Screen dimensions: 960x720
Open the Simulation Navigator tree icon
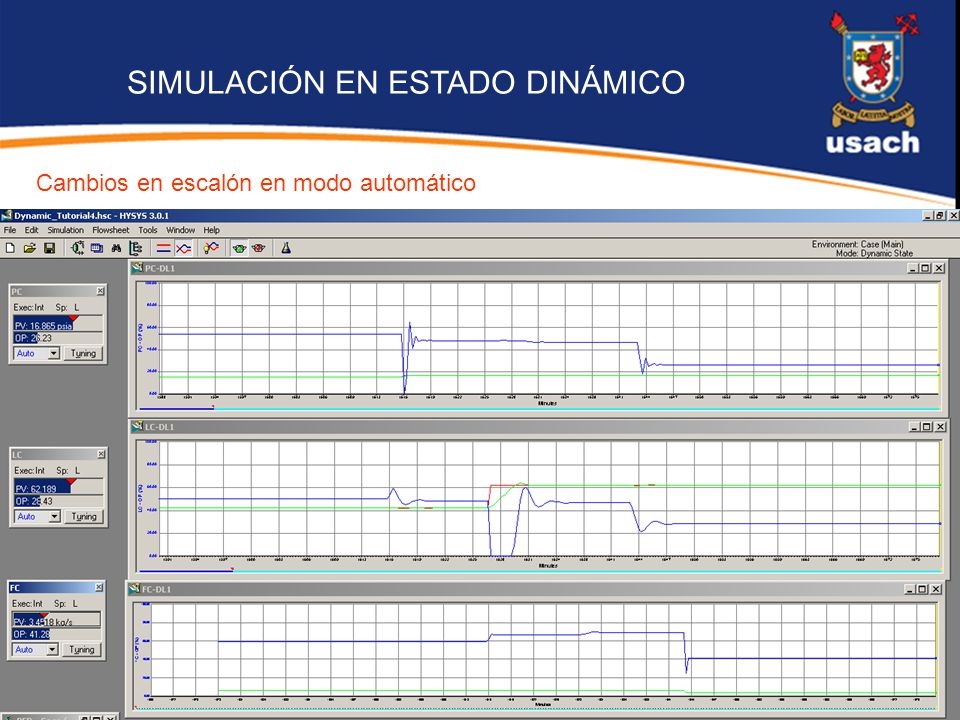point(136,248)
